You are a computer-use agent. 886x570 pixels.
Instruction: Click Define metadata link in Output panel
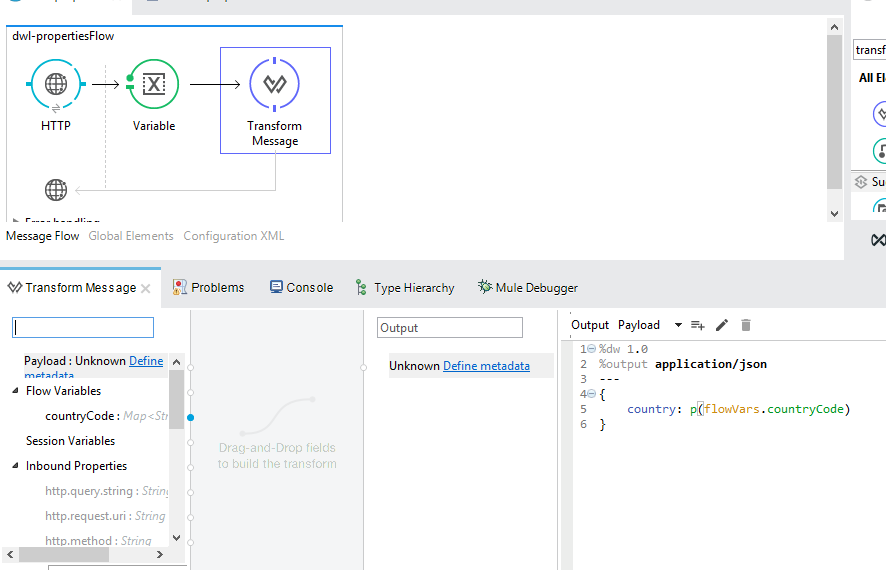point(486,366)
